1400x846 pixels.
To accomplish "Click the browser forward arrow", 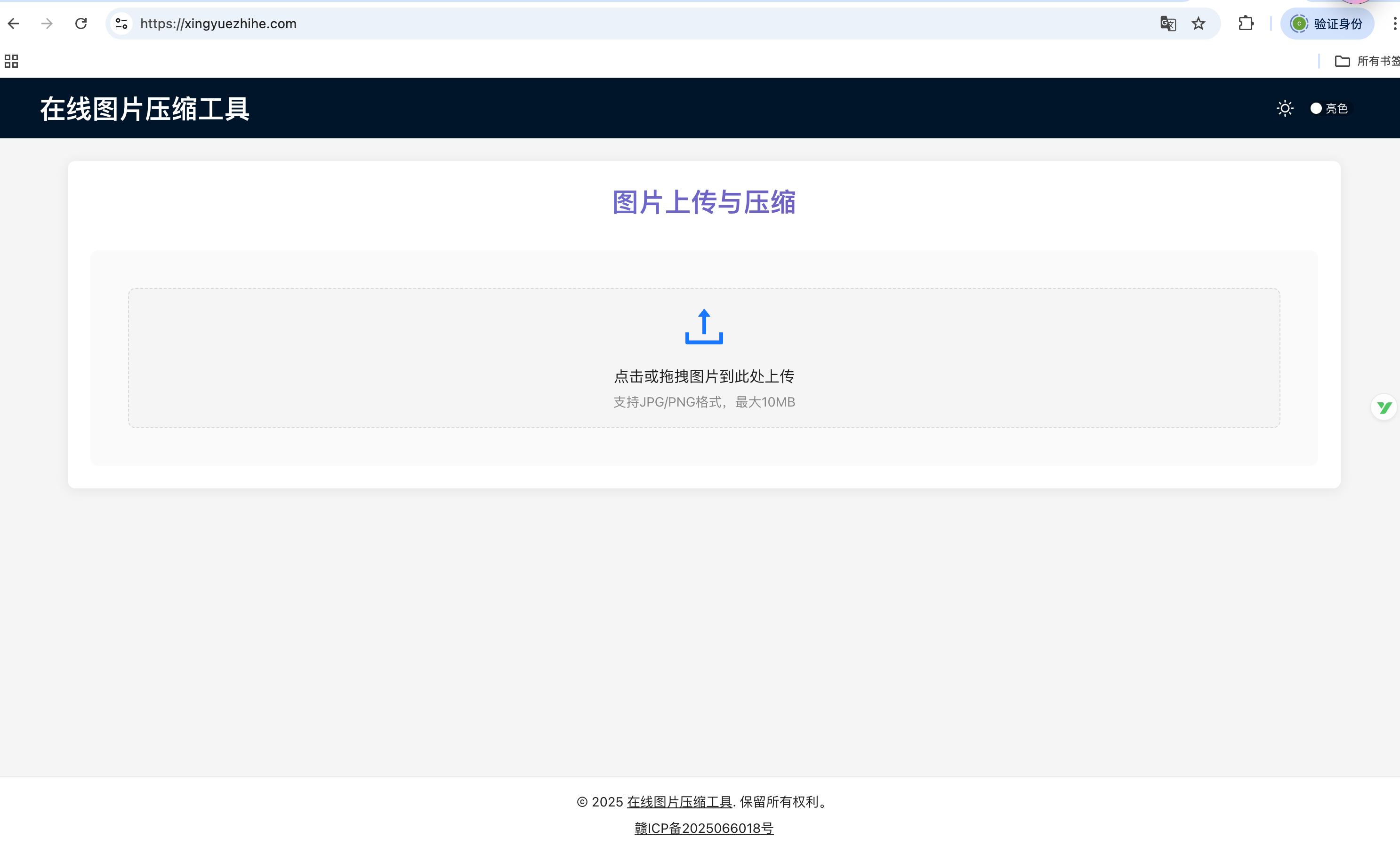I will (x=47, y=24).
